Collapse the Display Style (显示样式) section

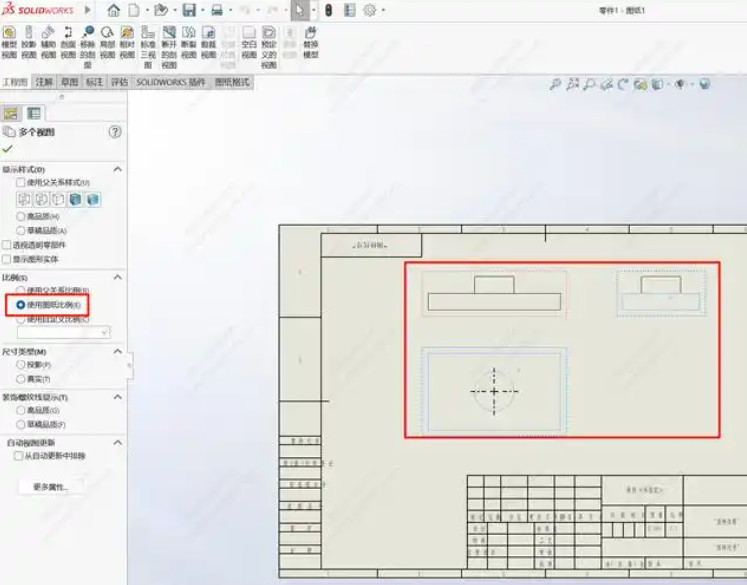[x=118, y=170]
